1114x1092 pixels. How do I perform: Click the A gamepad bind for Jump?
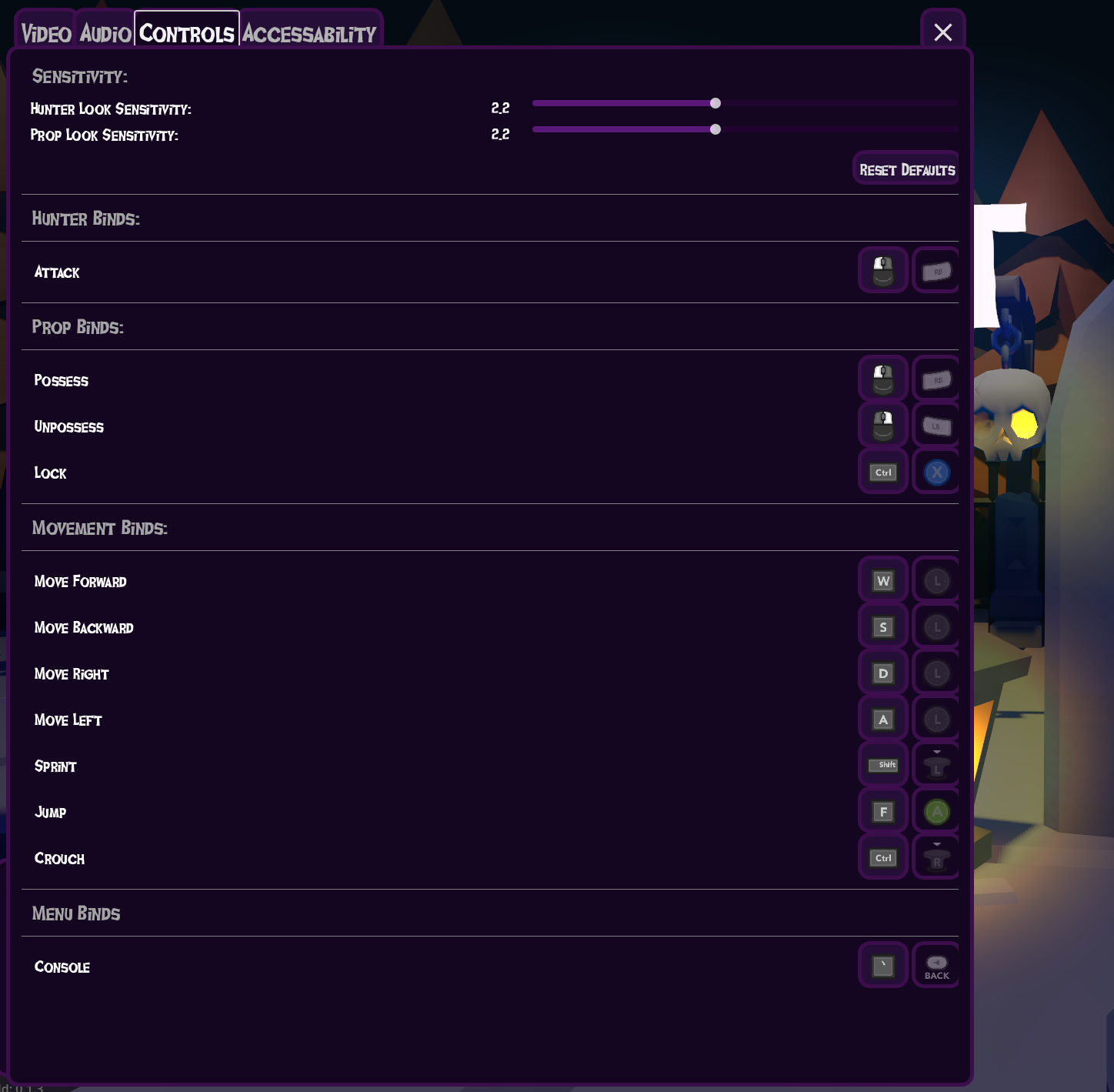[936, 810]
